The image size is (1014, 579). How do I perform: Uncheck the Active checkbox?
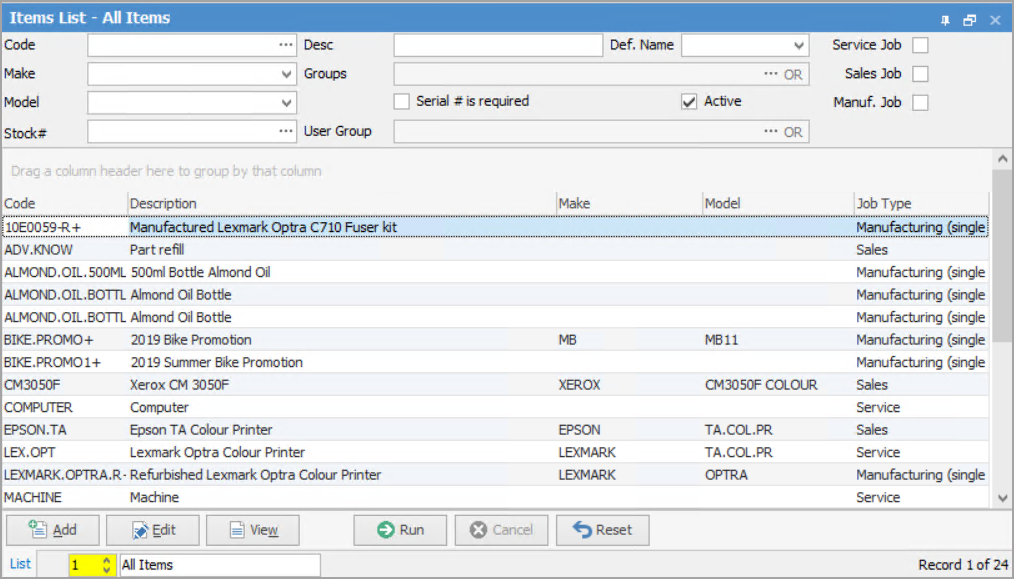[x=688, y=102]
